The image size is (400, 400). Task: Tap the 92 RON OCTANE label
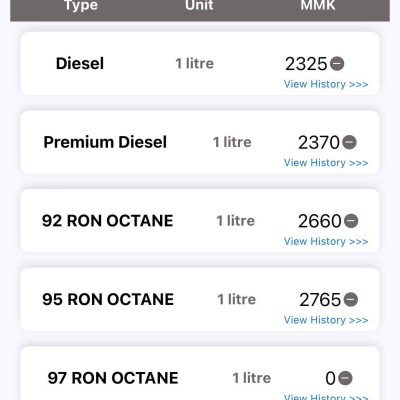(107, 221)
